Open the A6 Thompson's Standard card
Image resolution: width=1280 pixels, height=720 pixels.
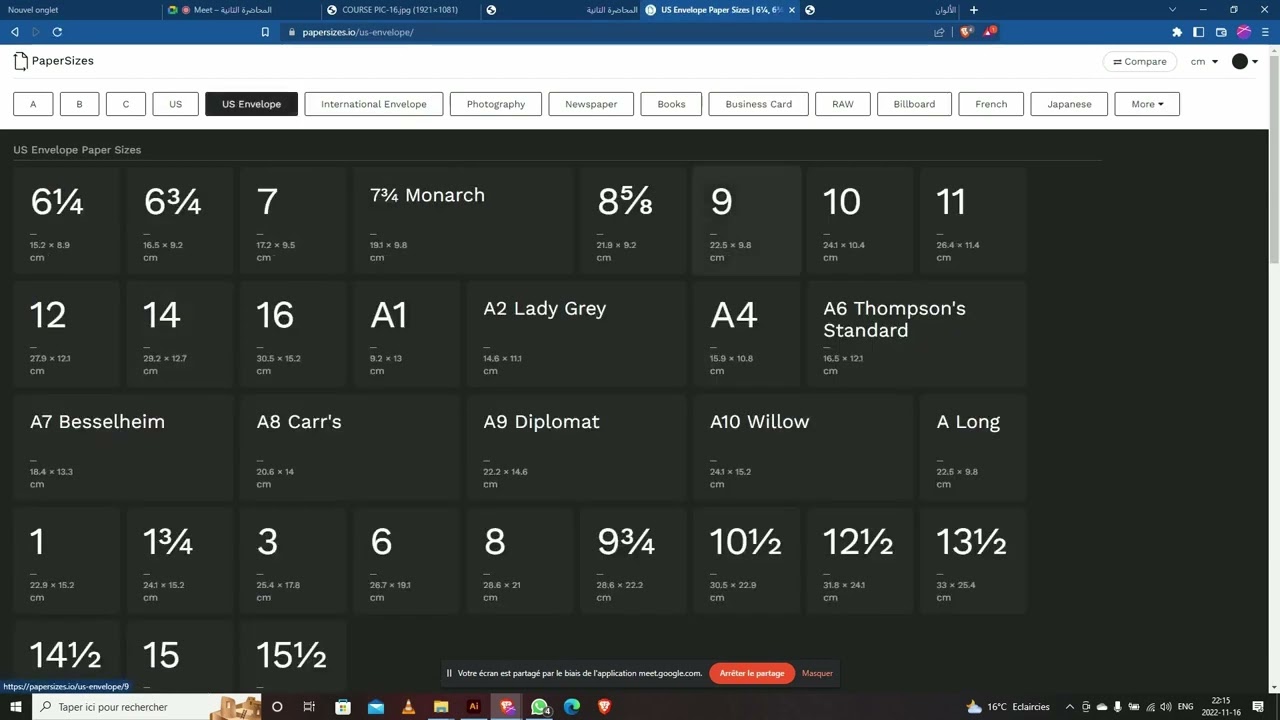click(916, 333)
